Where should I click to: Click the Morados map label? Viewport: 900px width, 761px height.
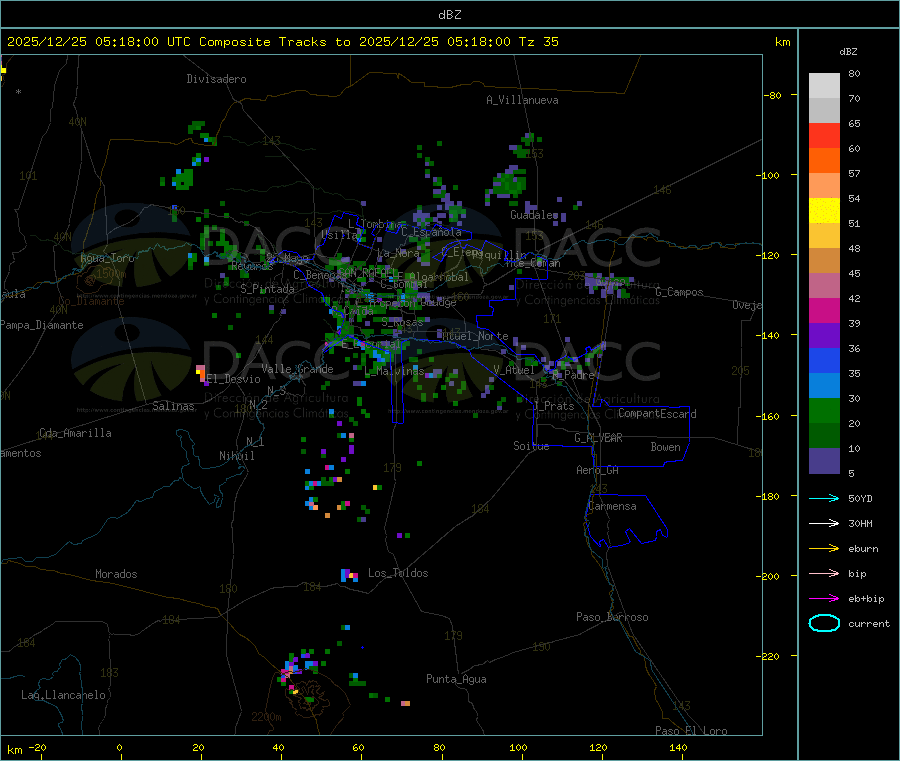116,574
